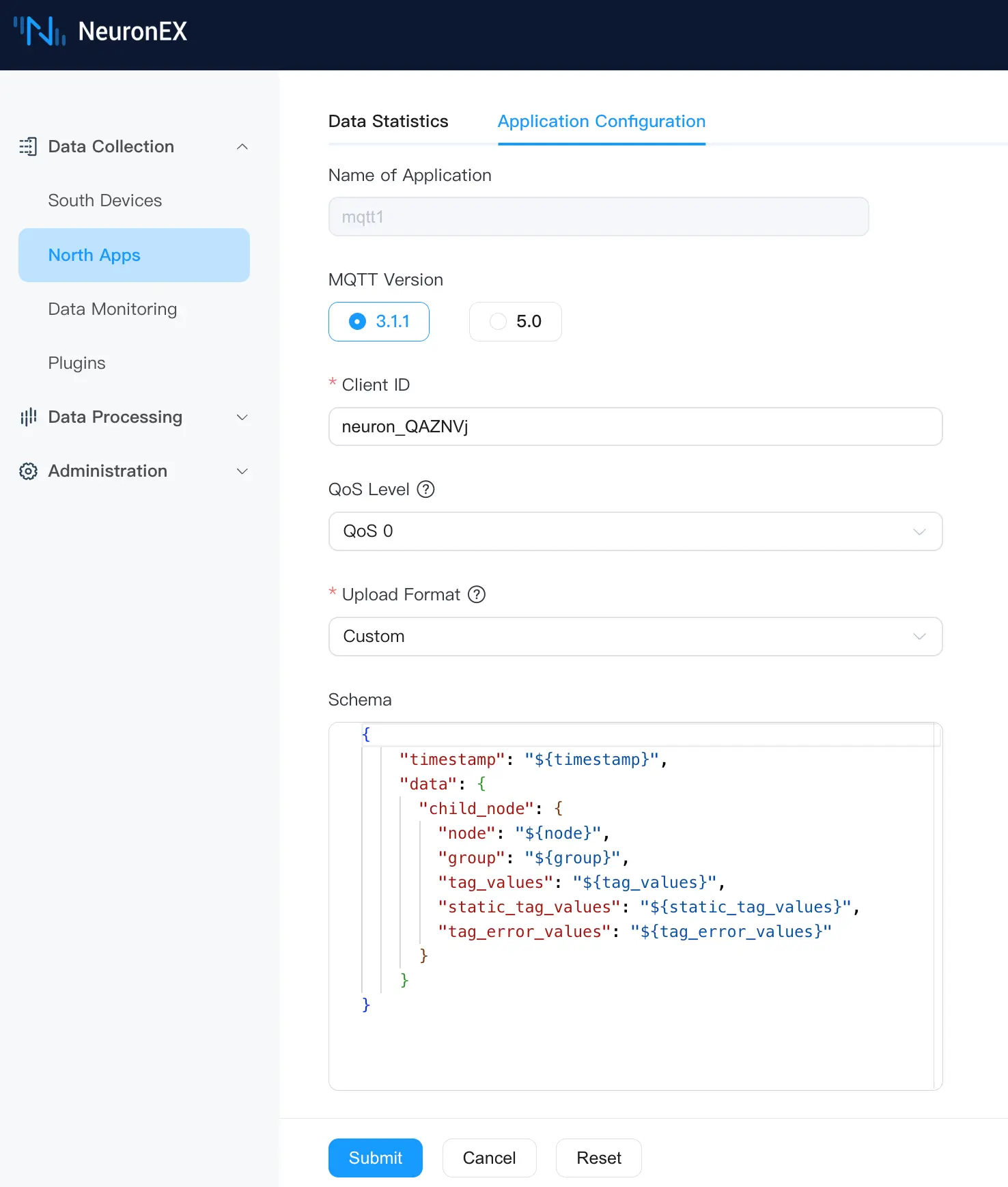Click into the Client ID field

[x=635, y=427]
